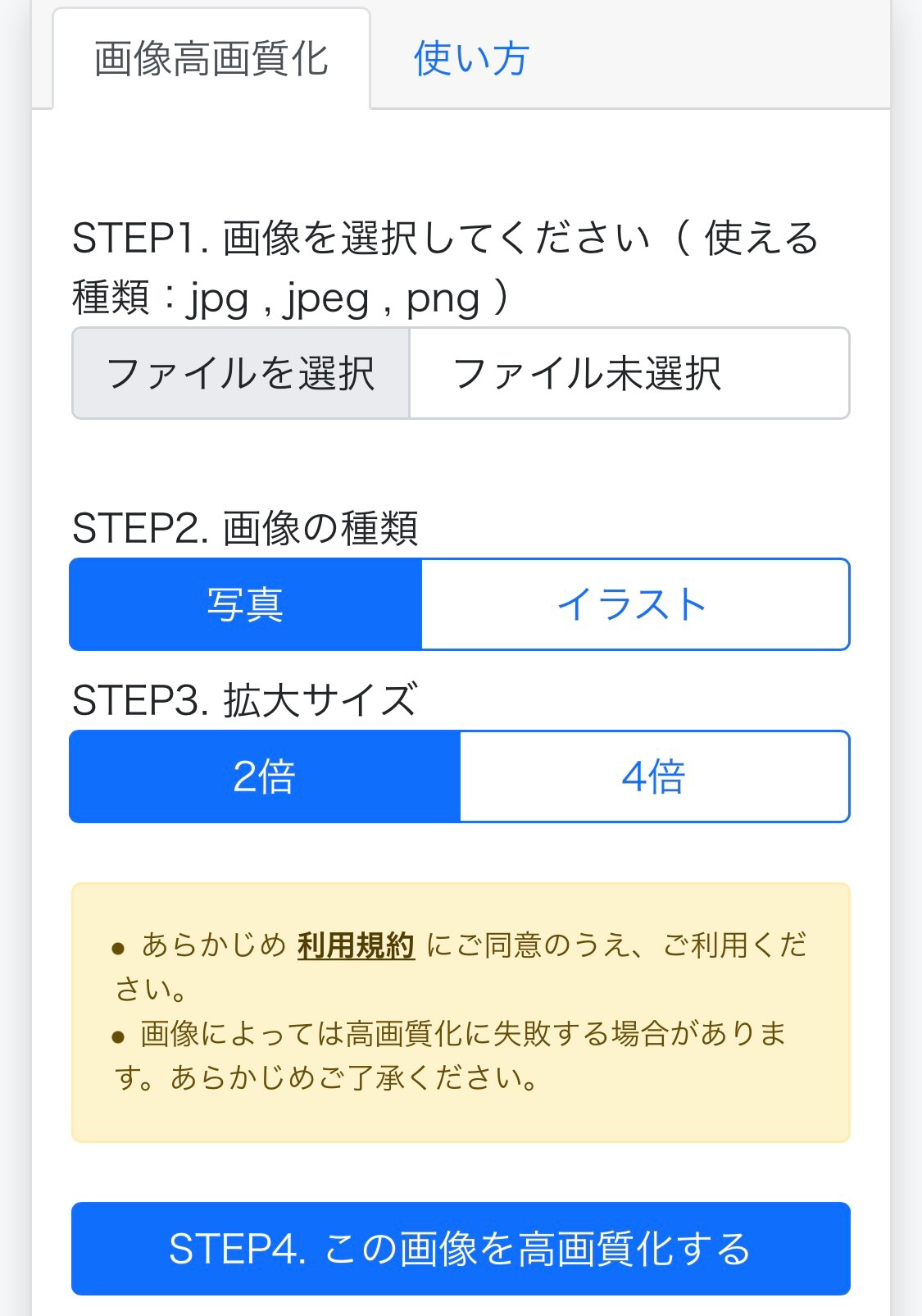This screenshot has width=922, height=1316.
Task: Click the 高画質化に失敗する場合 warning text
Action: (508, 1034)
